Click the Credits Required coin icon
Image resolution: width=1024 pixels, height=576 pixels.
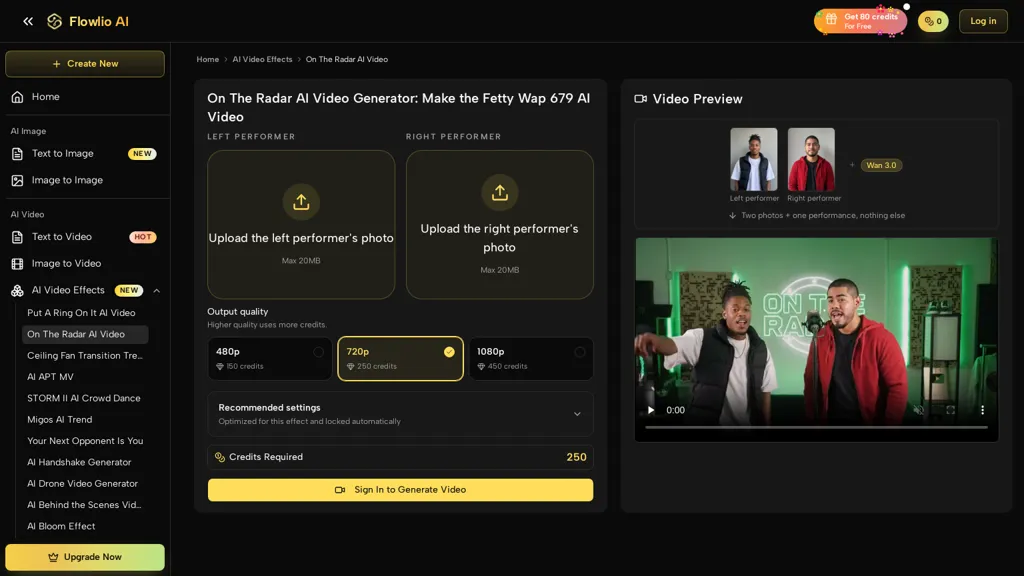tap(220, 457)
